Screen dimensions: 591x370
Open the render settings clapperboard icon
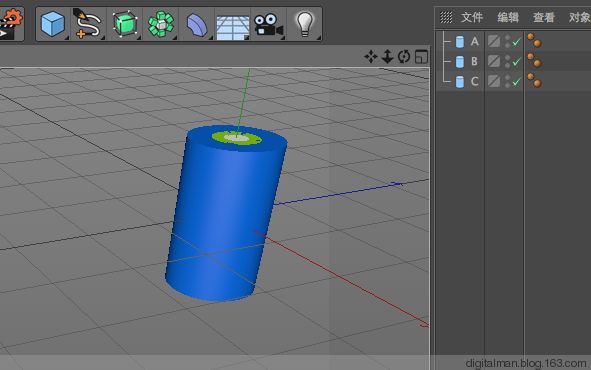click(x=11, y=23)
